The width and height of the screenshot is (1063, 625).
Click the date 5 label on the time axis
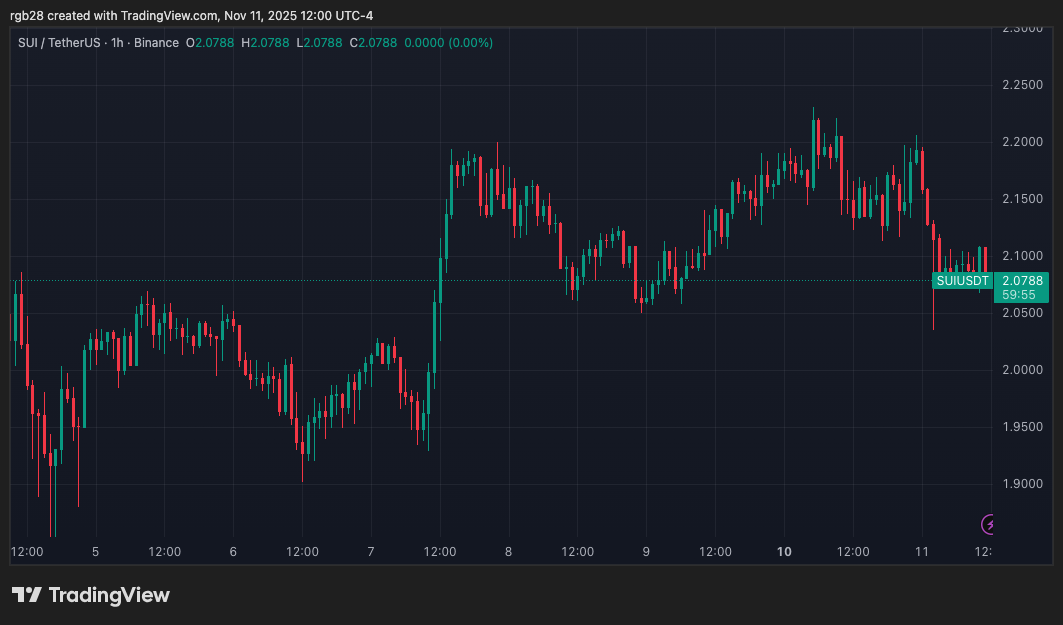tap(96, 552)
